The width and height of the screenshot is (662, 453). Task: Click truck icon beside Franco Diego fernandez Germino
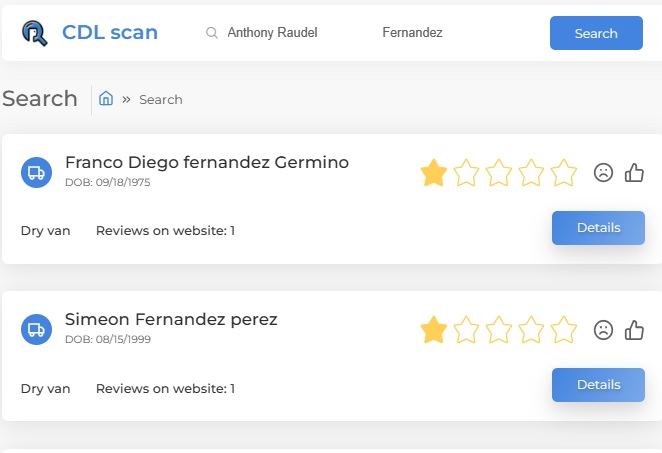pos(36,172)
